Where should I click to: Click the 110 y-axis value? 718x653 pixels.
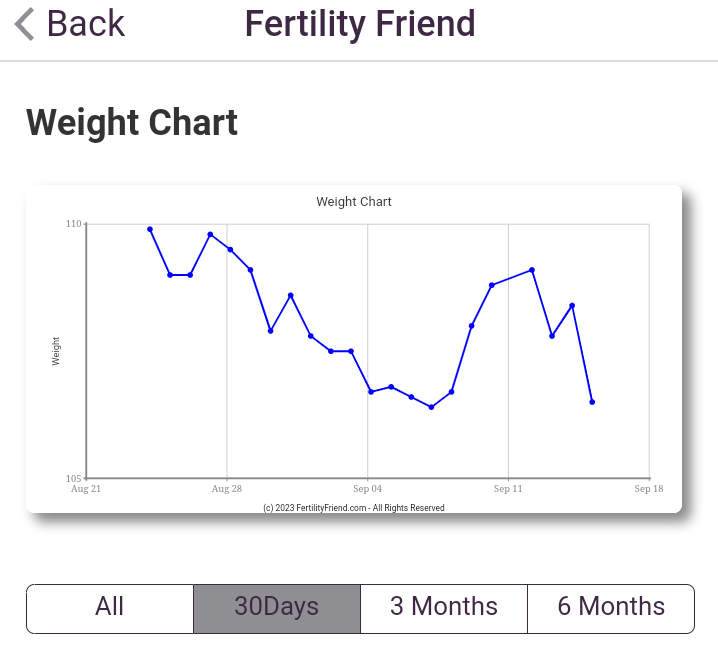(74, 224)
